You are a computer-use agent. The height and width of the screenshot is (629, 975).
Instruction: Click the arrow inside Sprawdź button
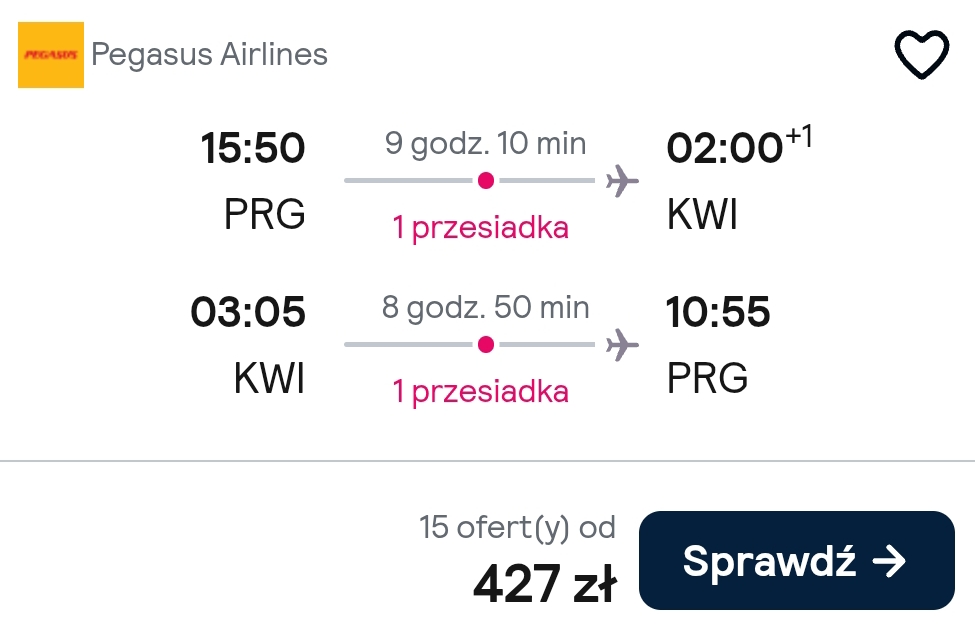(889, 561)
